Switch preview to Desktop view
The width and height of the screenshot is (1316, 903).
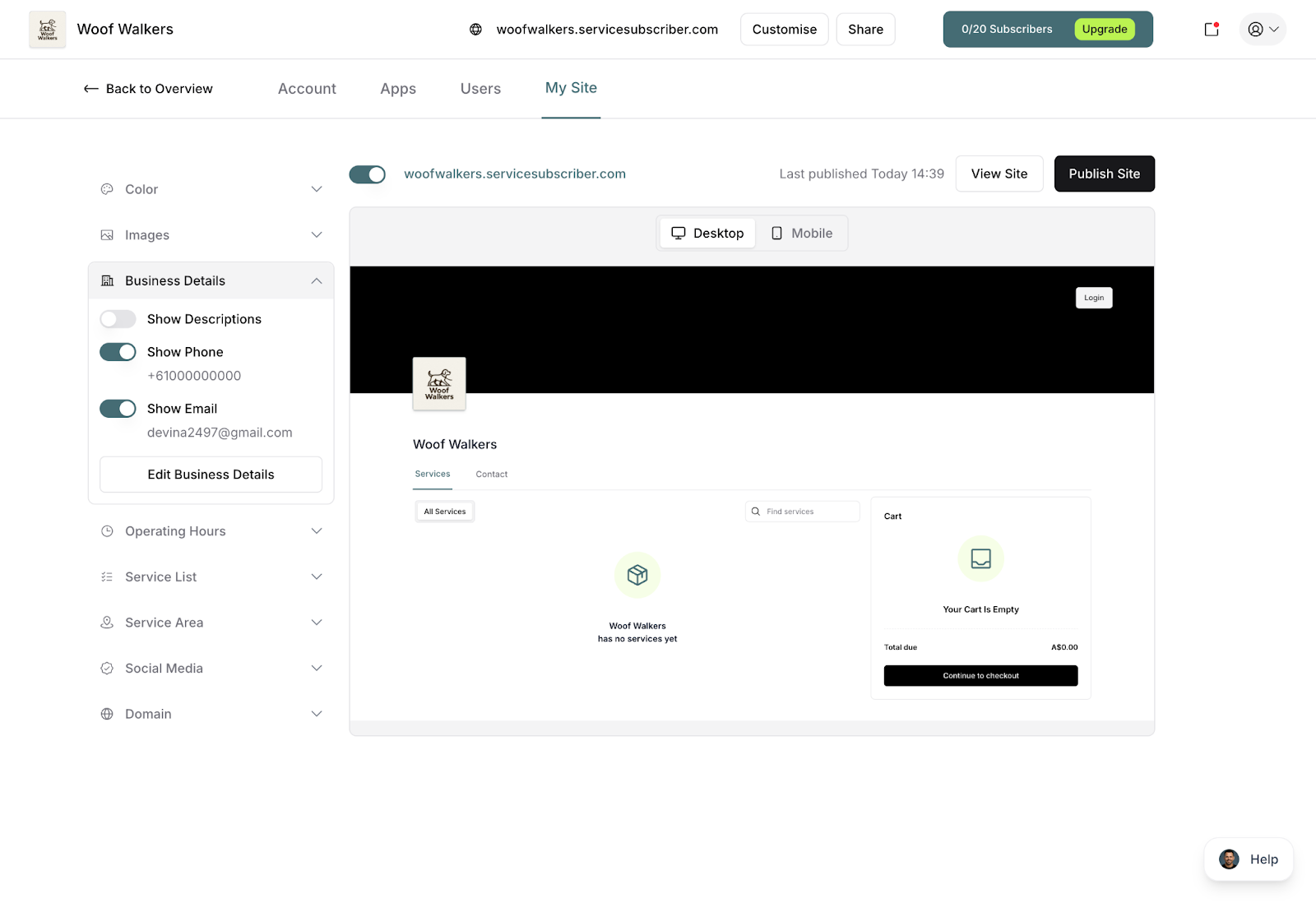click(707, 234)
